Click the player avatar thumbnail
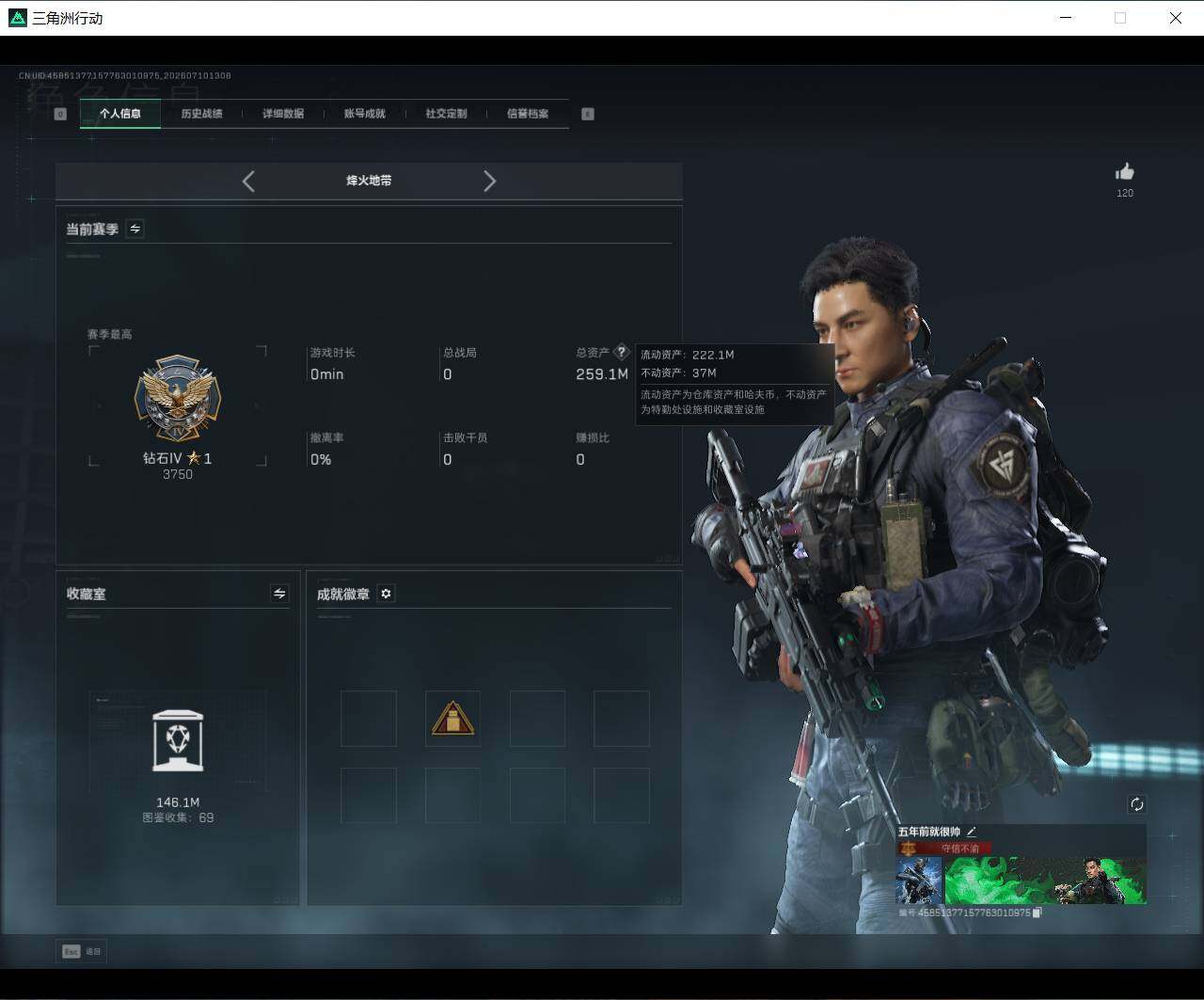This screenshot has width=1204, height=1000. click(x=919, y=881)
